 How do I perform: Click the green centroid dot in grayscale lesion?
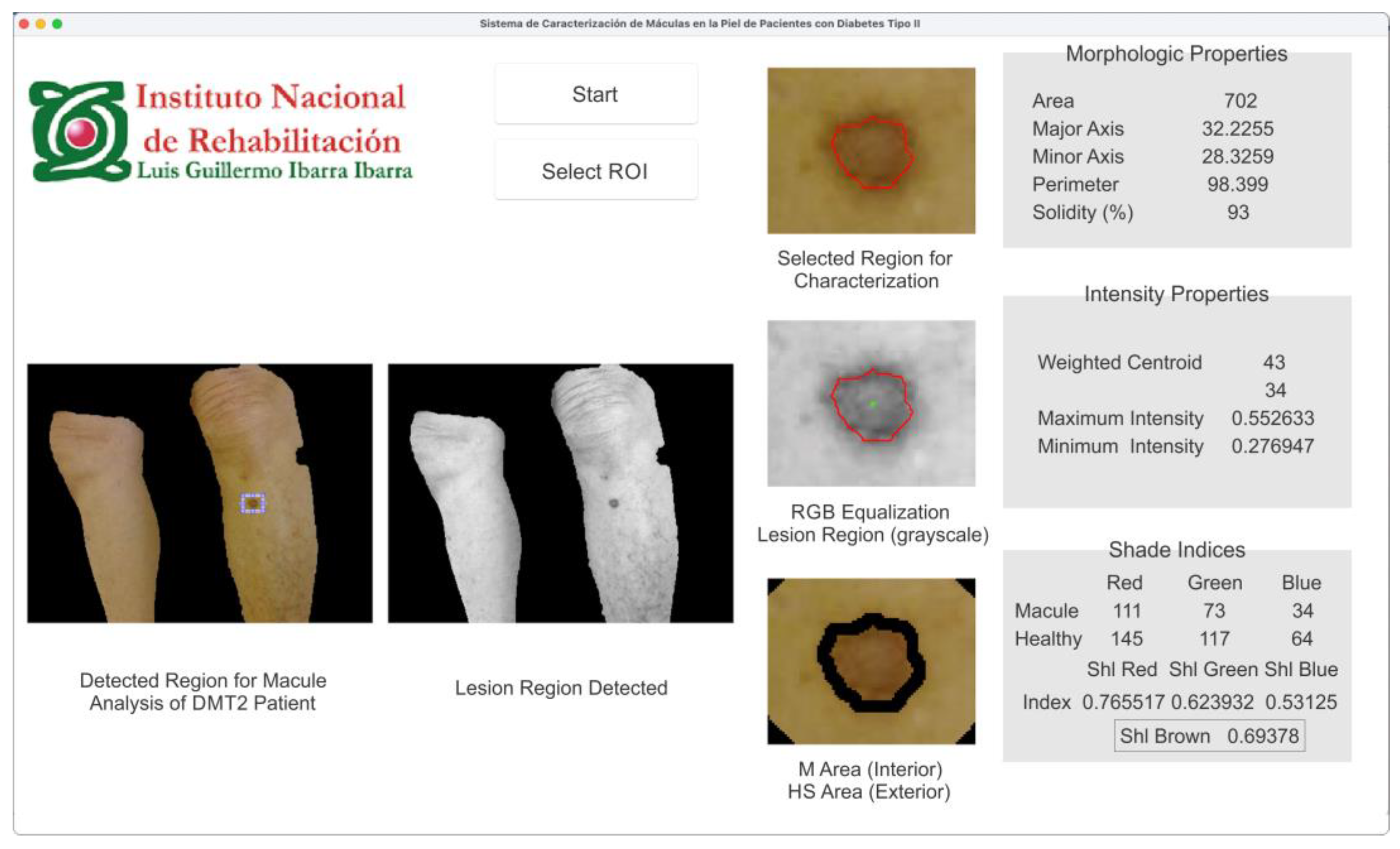click(x=873, y=404)
